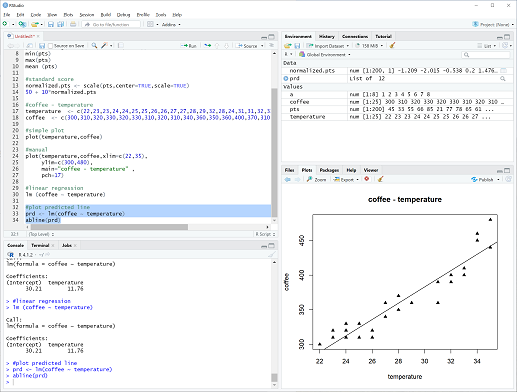Open the List view mode dropdown
Image resolution: width=517 pixels, height=392 pixels.
[x=487, y=46]
